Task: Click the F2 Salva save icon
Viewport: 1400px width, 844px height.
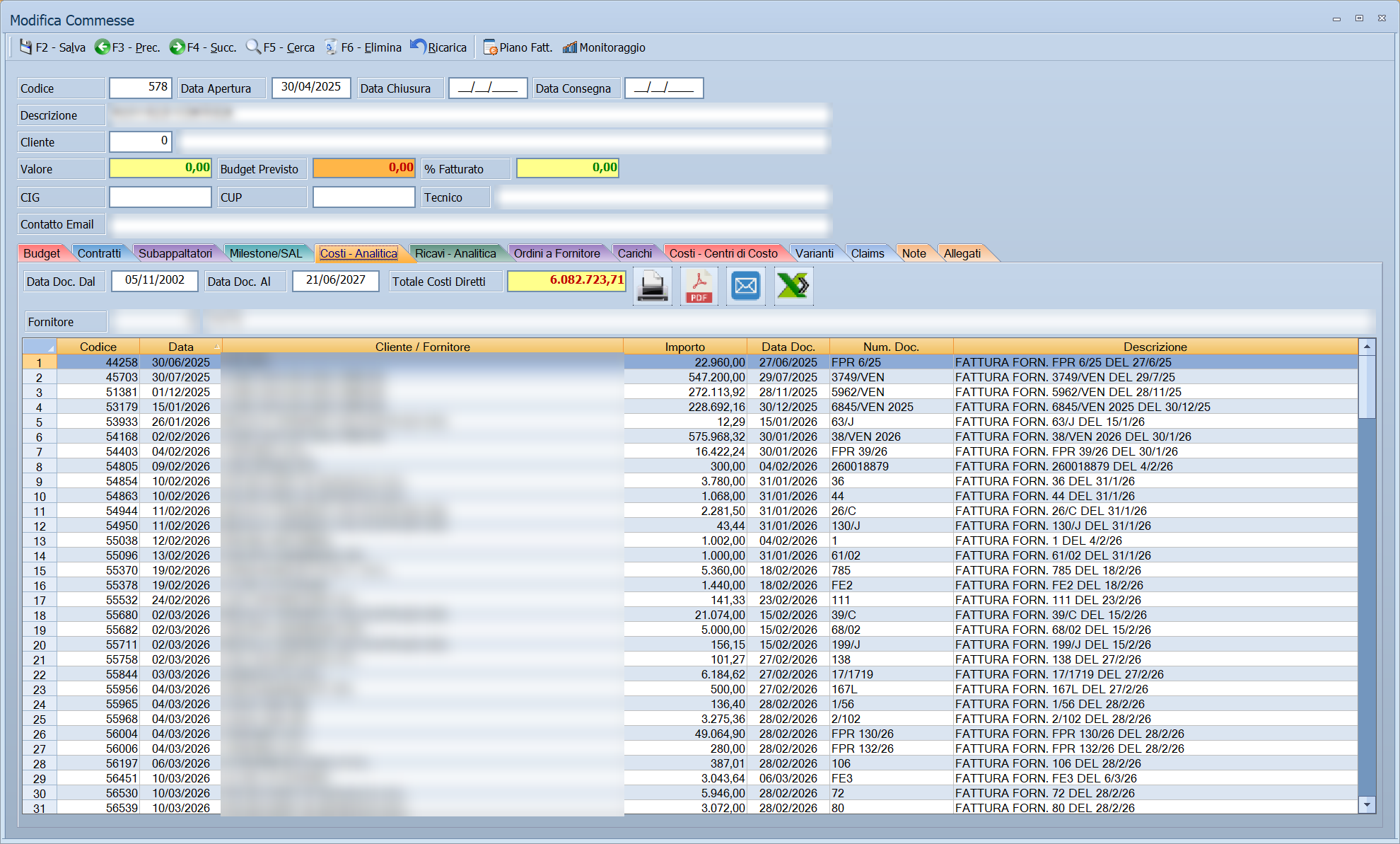Action: click(25, 47)
